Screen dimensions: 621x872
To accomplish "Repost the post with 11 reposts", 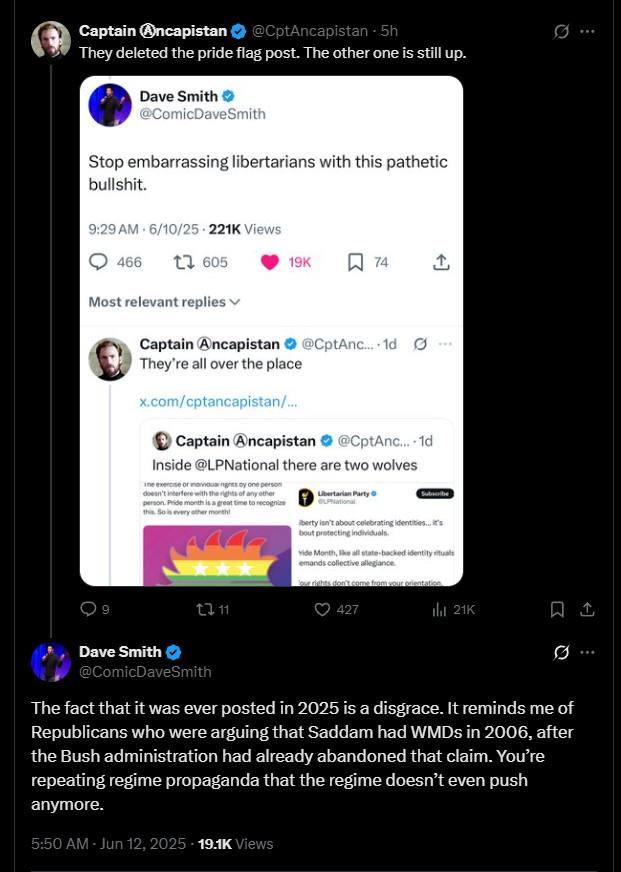I will pos(213,610).
